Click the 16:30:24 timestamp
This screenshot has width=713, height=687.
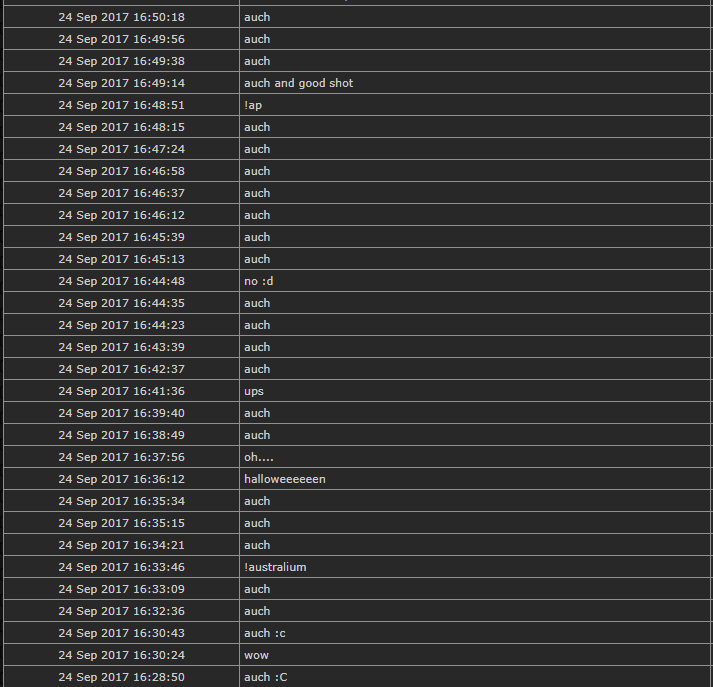click(x=121, y=655)
